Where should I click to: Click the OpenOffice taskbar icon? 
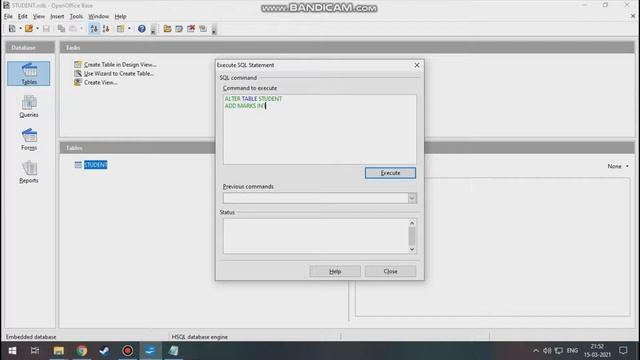tap(150, 351)
